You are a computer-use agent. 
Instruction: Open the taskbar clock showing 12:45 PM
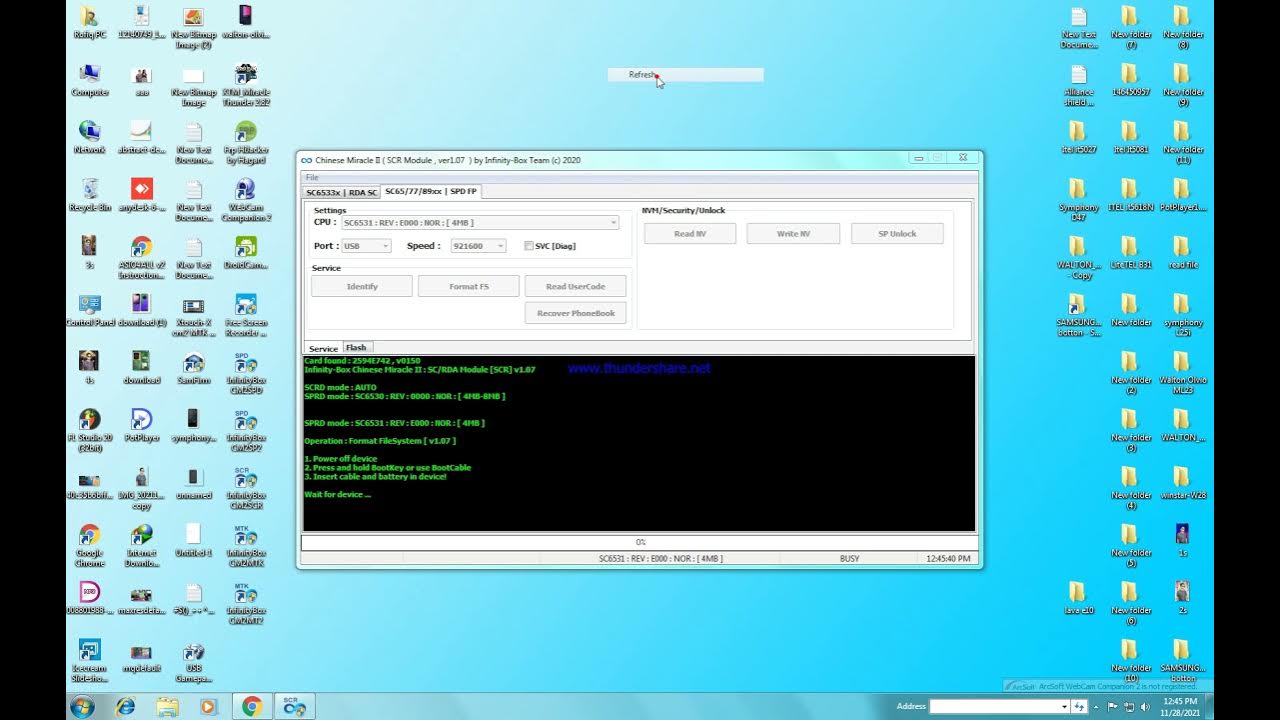[1182, 706]
